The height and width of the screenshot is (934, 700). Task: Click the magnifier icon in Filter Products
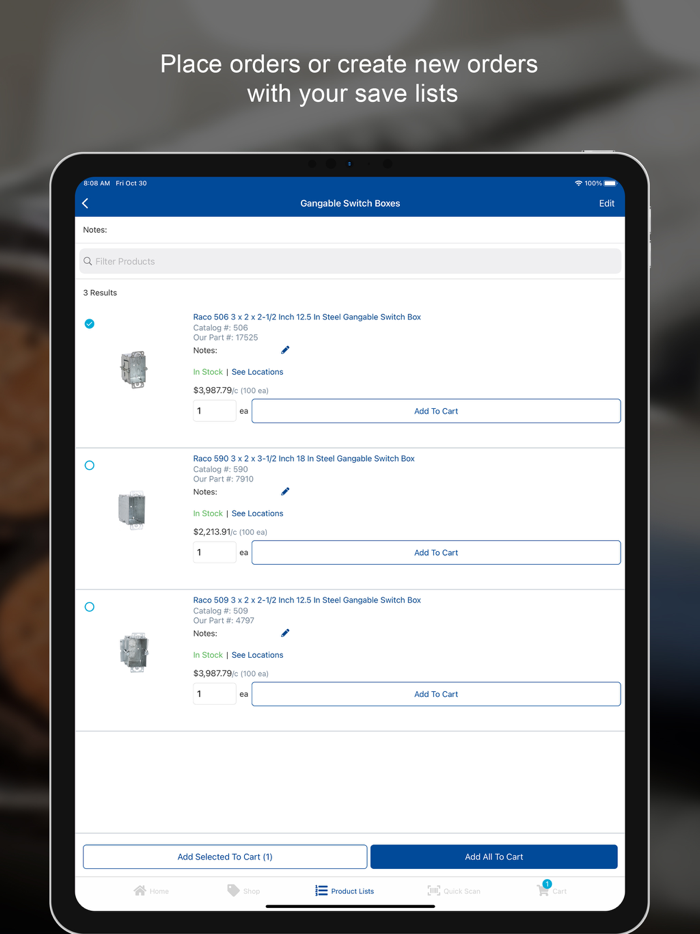pos(88,261)
